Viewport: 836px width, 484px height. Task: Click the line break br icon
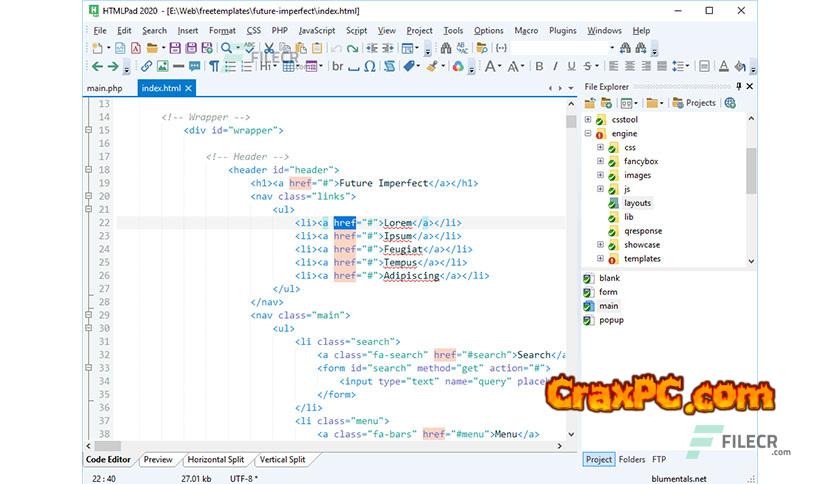coord(337,66)
